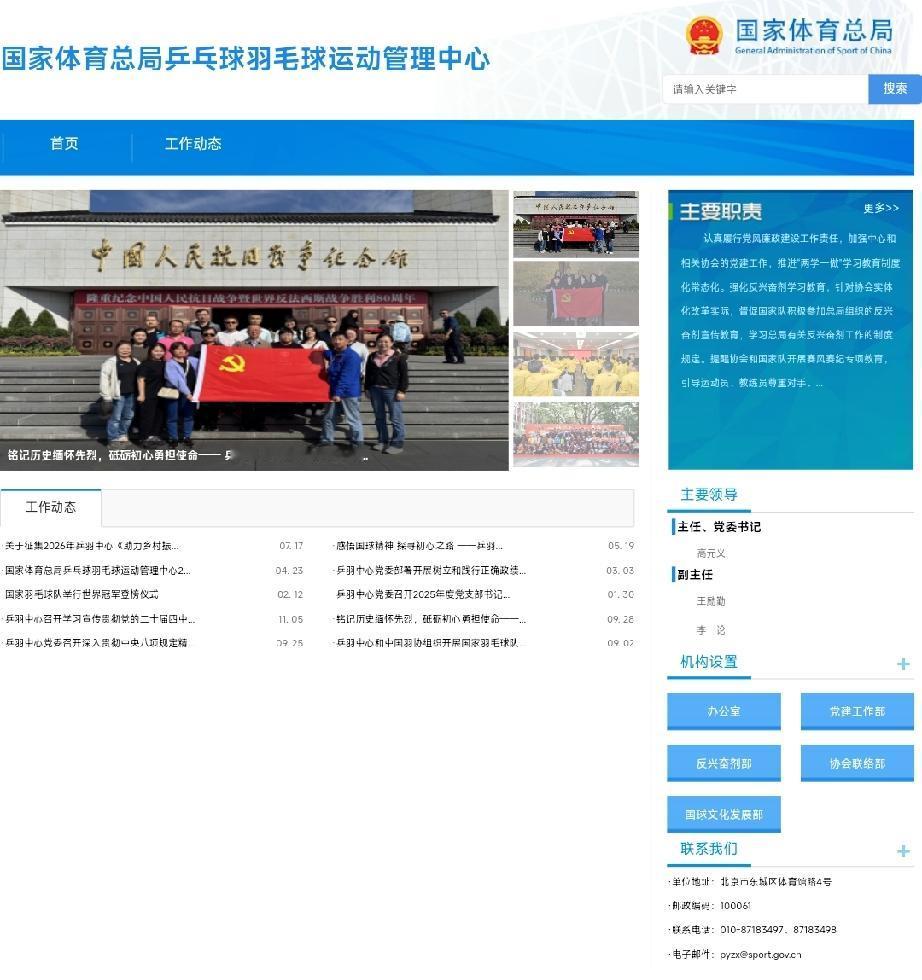Image resolution: width=922 pixels, height=980 pixels.
Task: Click the 主任、党委书记 title label
Action: [719, 527]
